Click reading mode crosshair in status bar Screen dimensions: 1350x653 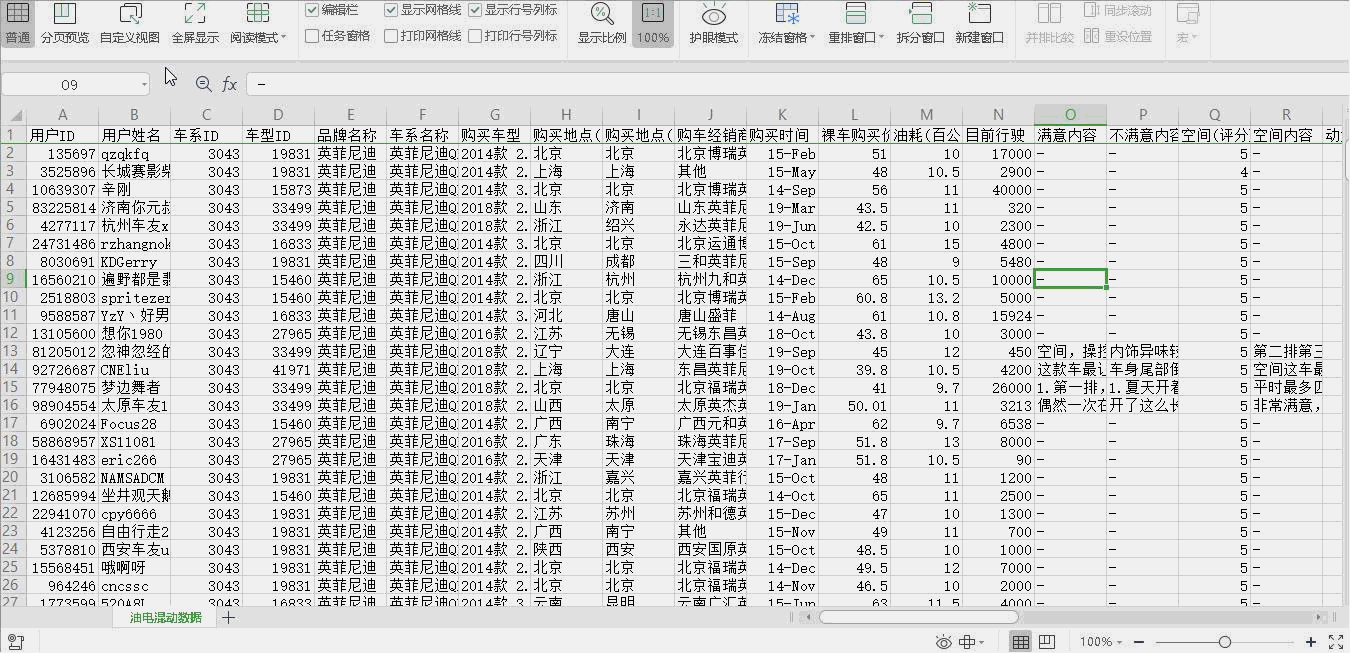967,642
